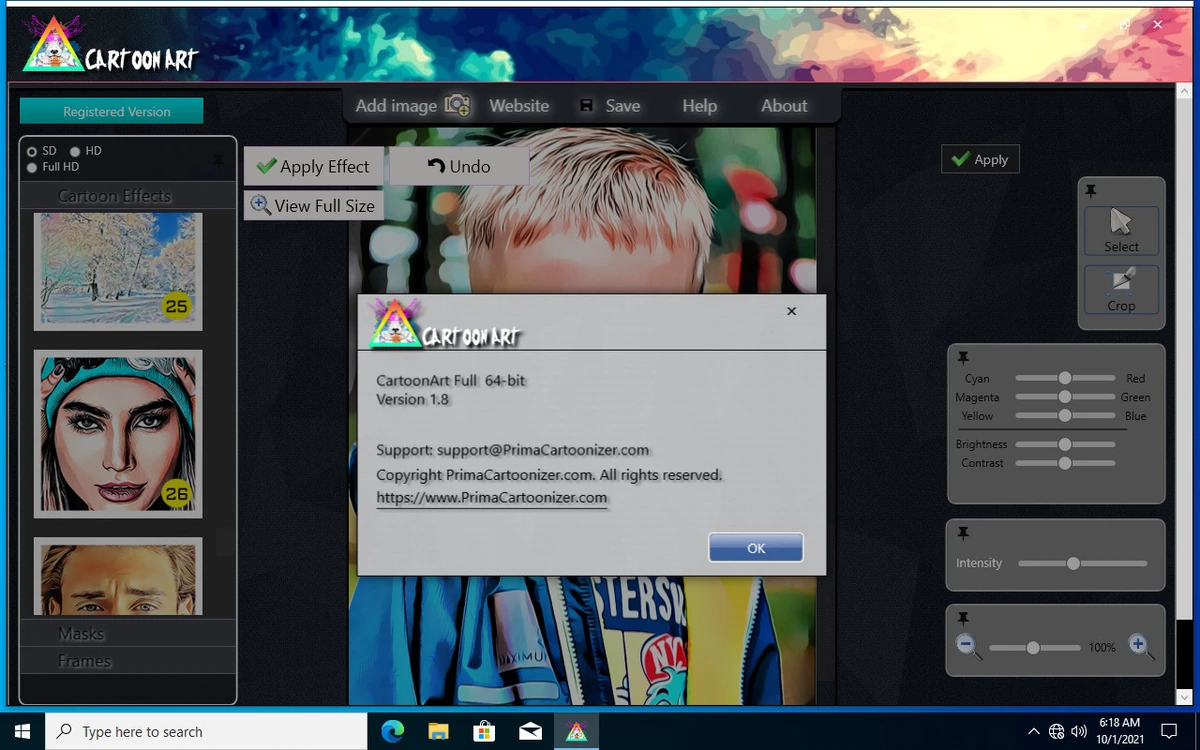Image resolution: width=1200 pixels, height=750 pixels.
Task: Show hidden tray icons chevron
Action: pyautogui.click(x=1034, y=731)
